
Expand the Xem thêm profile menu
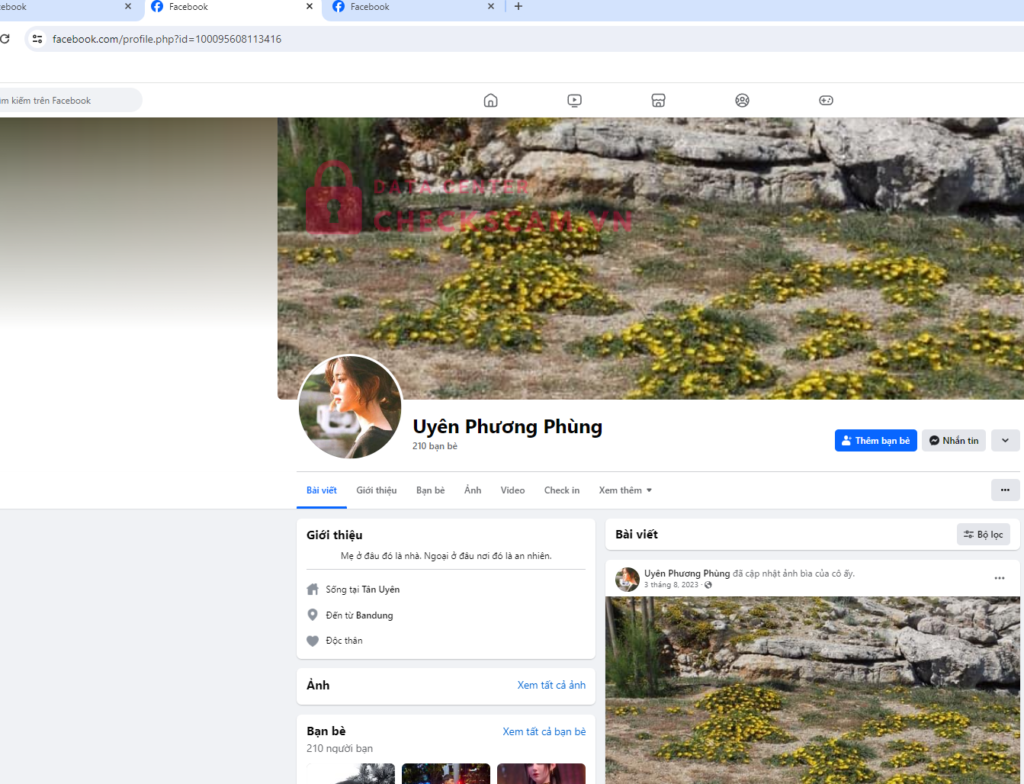[625, 490]
